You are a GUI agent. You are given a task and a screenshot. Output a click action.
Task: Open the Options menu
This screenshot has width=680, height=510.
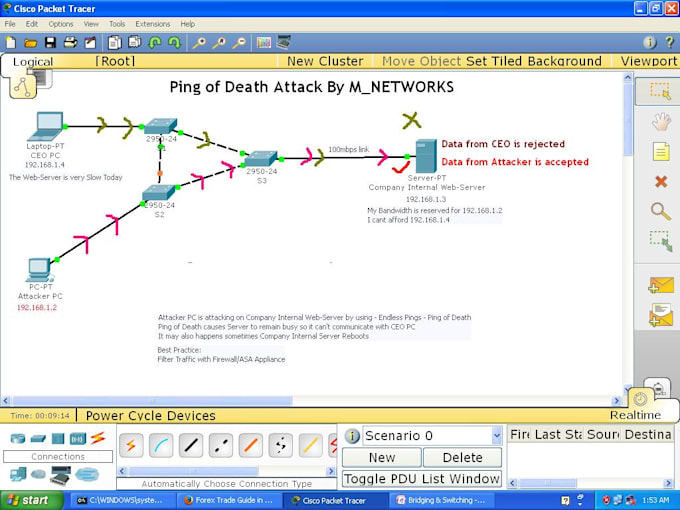61,24
